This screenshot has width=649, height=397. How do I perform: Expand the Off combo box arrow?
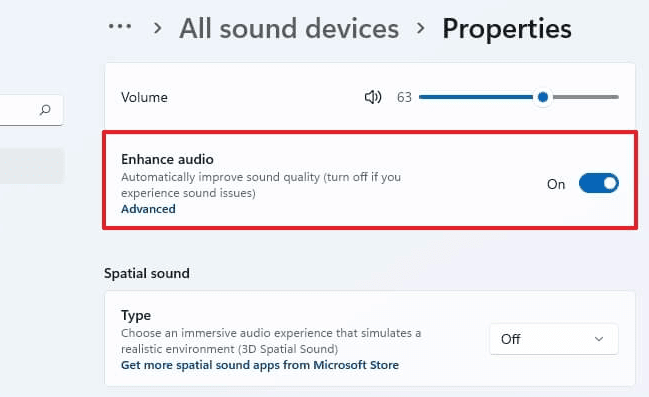click(x=599, y=339)
